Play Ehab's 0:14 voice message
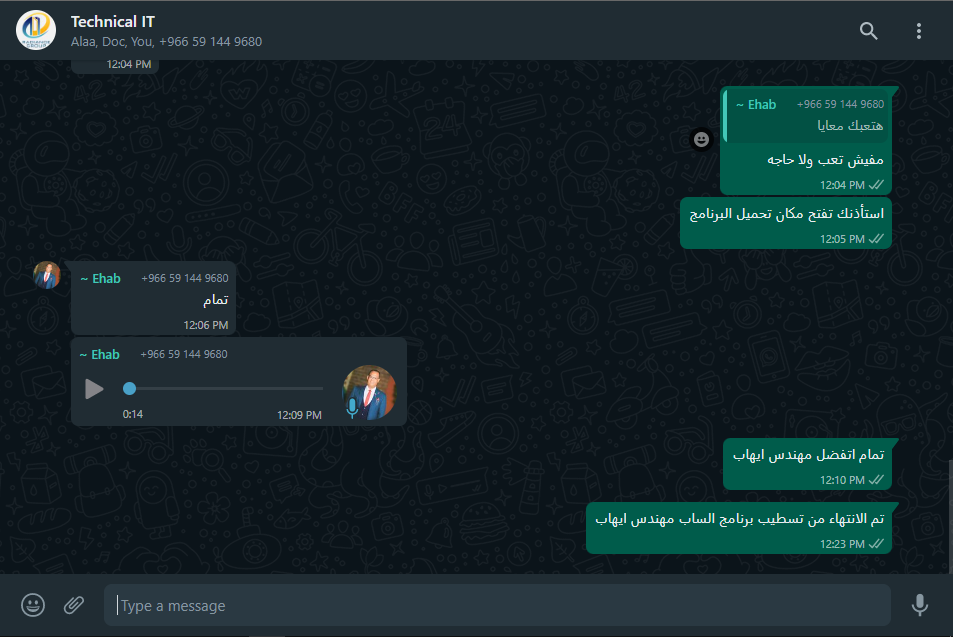953x637 pixels. (x=94, y=389)
